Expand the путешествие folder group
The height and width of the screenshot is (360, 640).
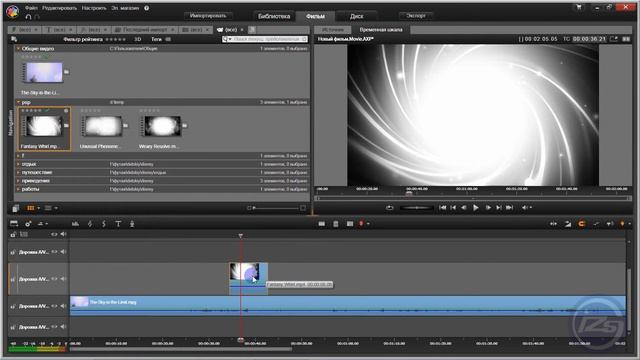18,172
